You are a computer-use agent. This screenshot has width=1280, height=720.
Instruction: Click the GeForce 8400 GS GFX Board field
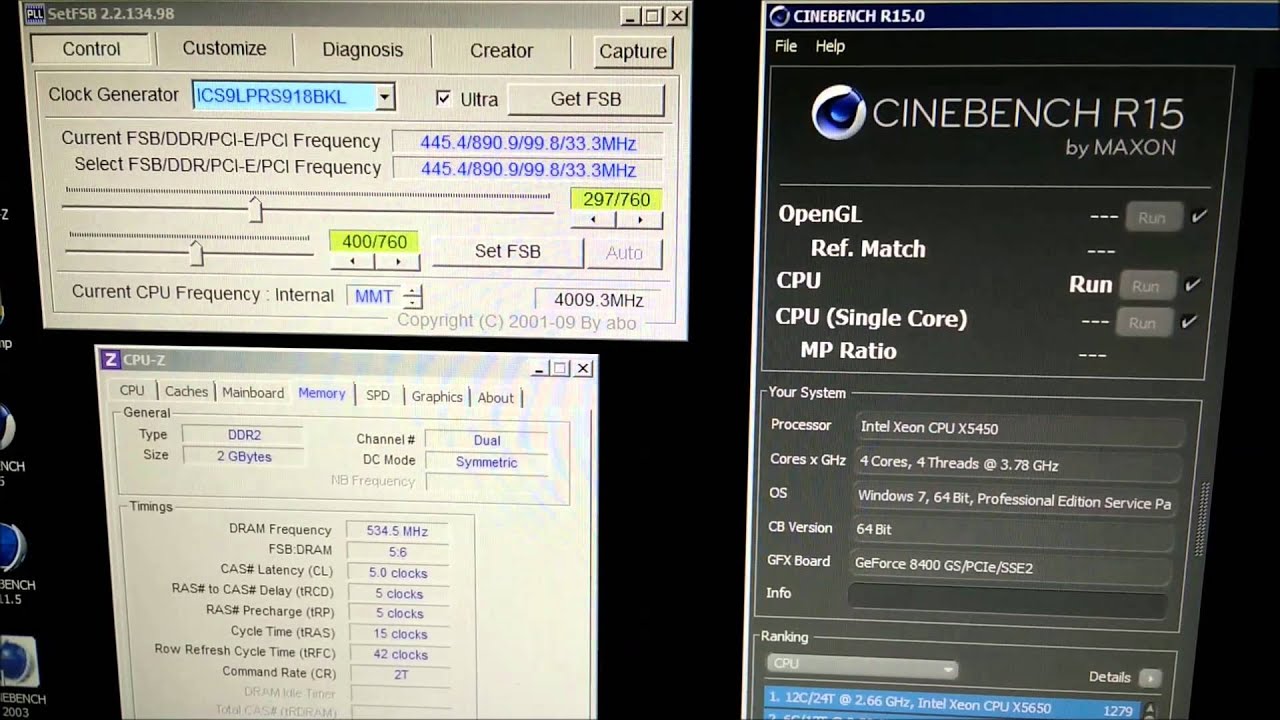1010,566
